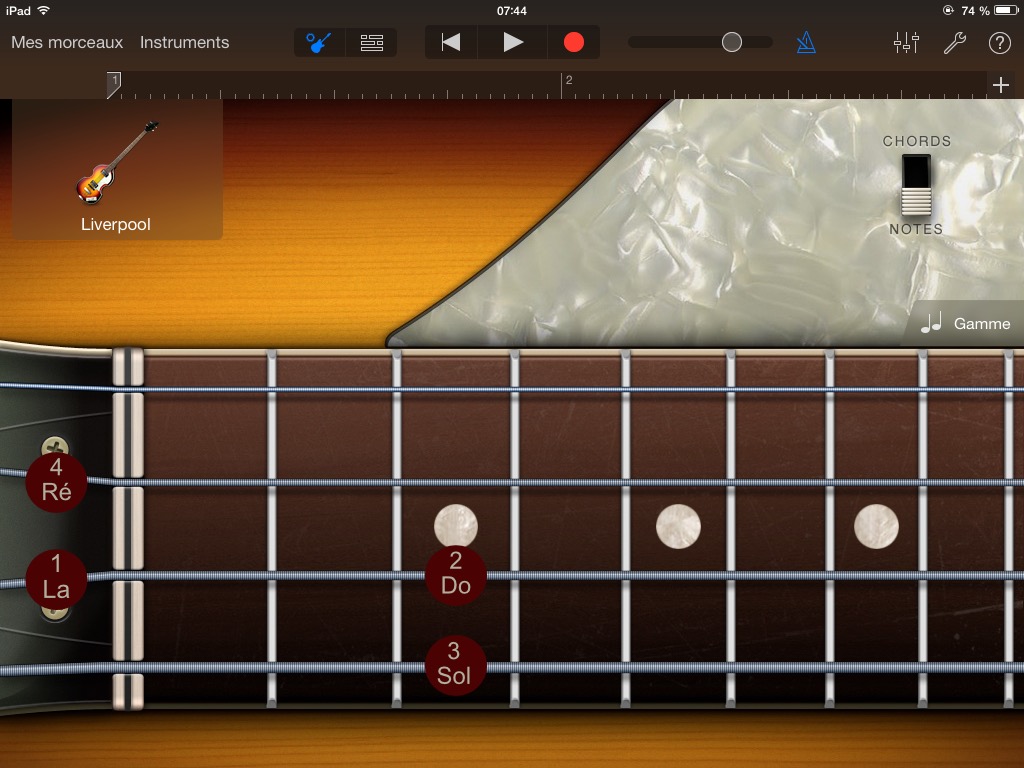Image resolution: width=1024 pixels, height=768 pixels.
Task: Open the Instruments browser
Action: point(185,42)
